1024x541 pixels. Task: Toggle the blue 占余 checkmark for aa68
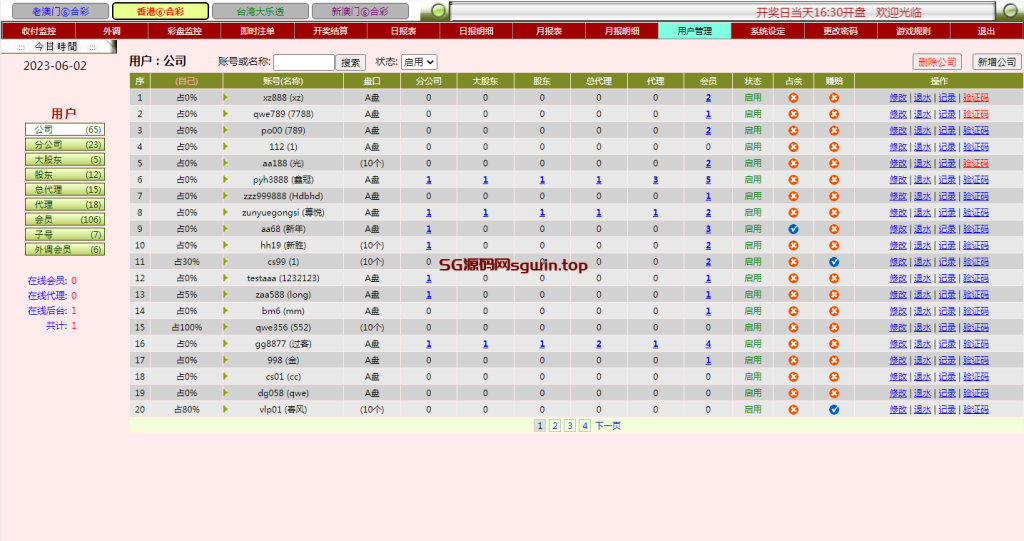pyautogui.click(x=793, y=229)
